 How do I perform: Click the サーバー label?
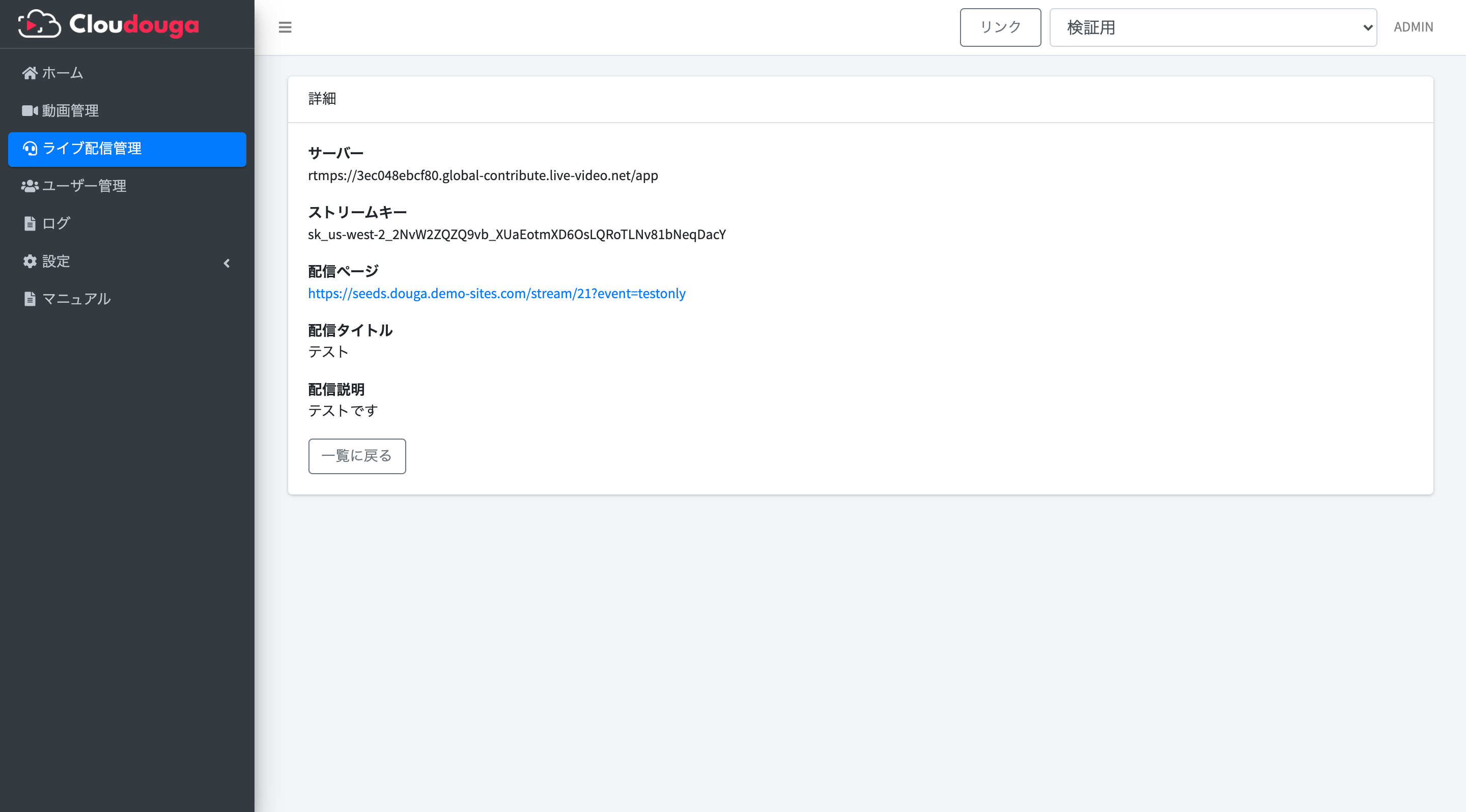tap(336, 153)
